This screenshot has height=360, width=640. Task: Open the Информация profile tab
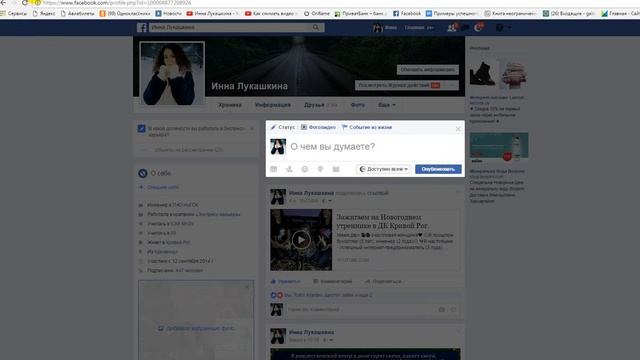coord(273,105)
